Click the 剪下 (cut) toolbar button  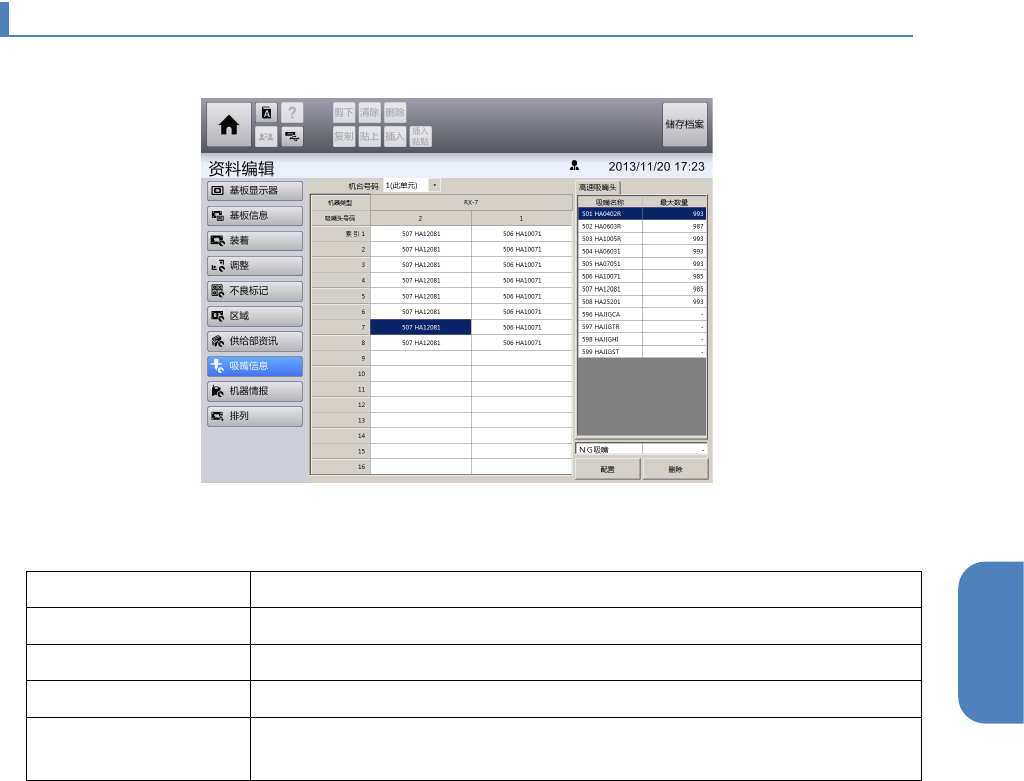[x=344, y=112]
